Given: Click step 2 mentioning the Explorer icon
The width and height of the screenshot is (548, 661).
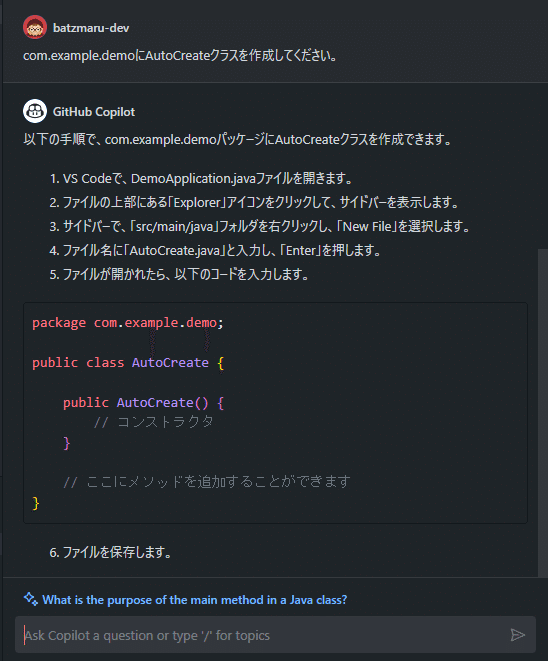Looking at the screenshot, I should tap(254, 203).
